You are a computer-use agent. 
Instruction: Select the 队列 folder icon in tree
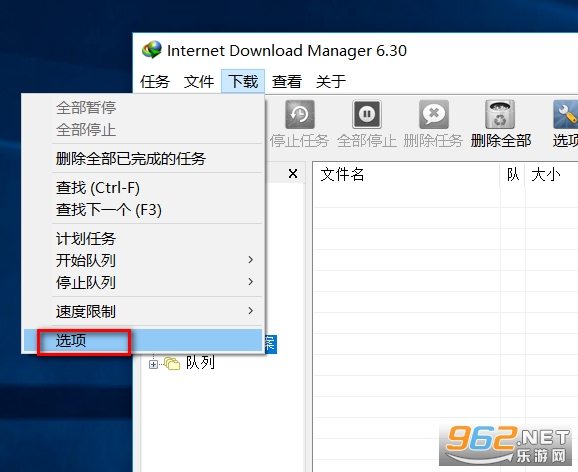pyautogui.click(x=172, y=364)
